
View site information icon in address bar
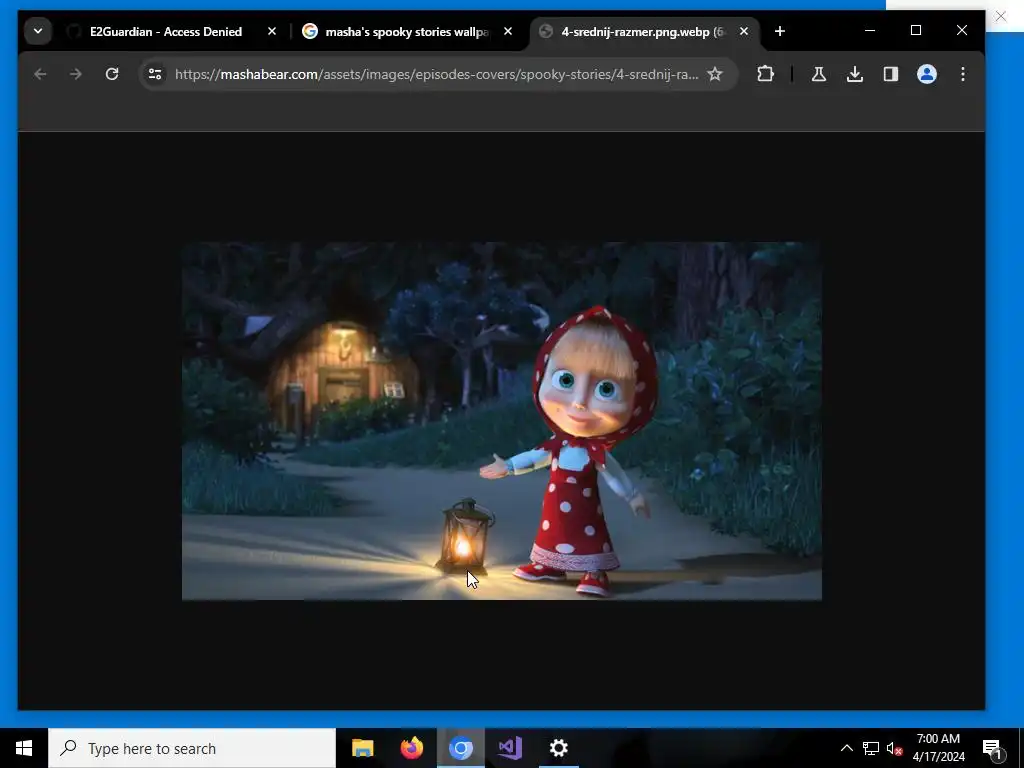155,74
